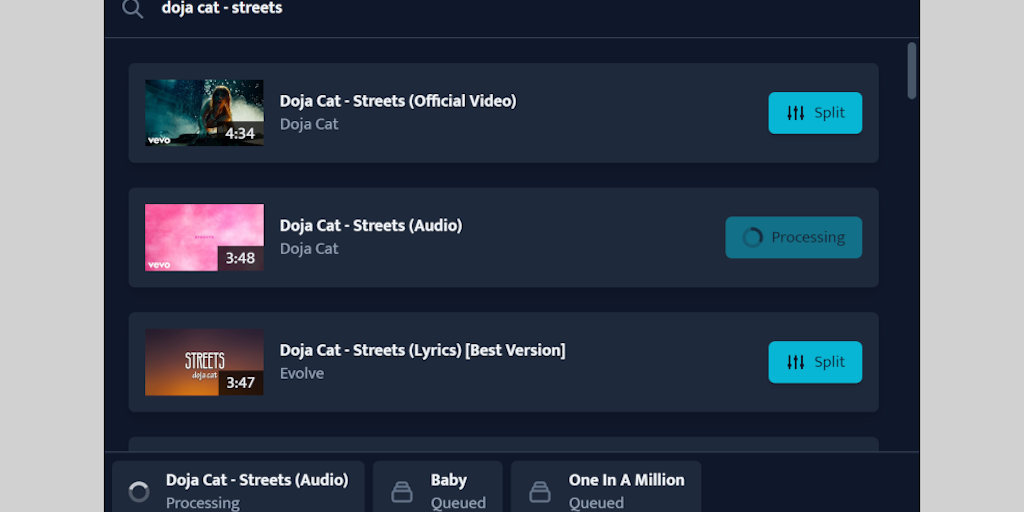Click the spinner icon in the bottom queue
Viewport: 1024px width, 512px height.
click(x=139, y=492)
